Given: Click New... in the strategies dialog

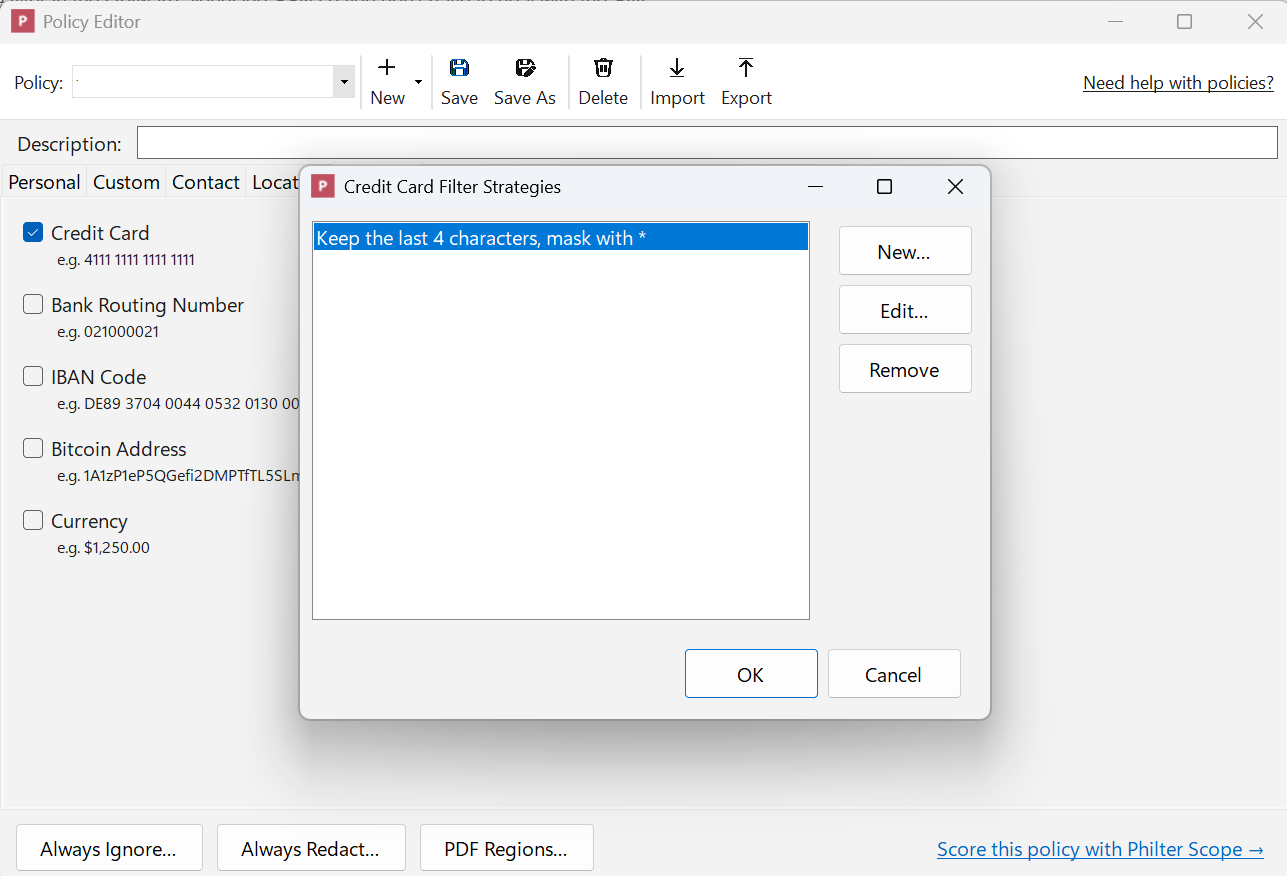Looking at the screenshot, I should [x=905, y=251].
